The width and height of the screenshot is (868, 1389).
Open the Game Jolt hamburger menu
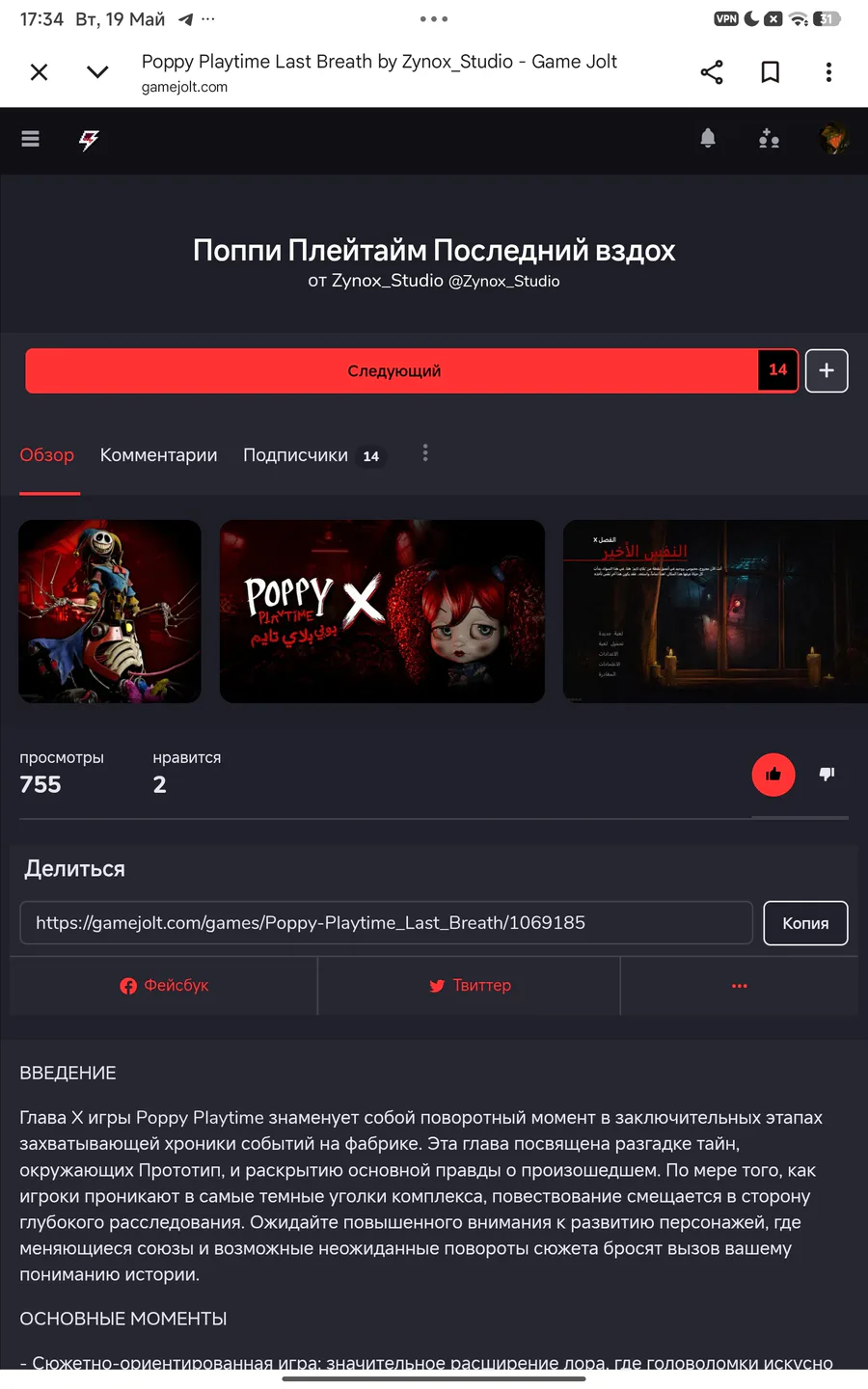[x=31, y=139]
